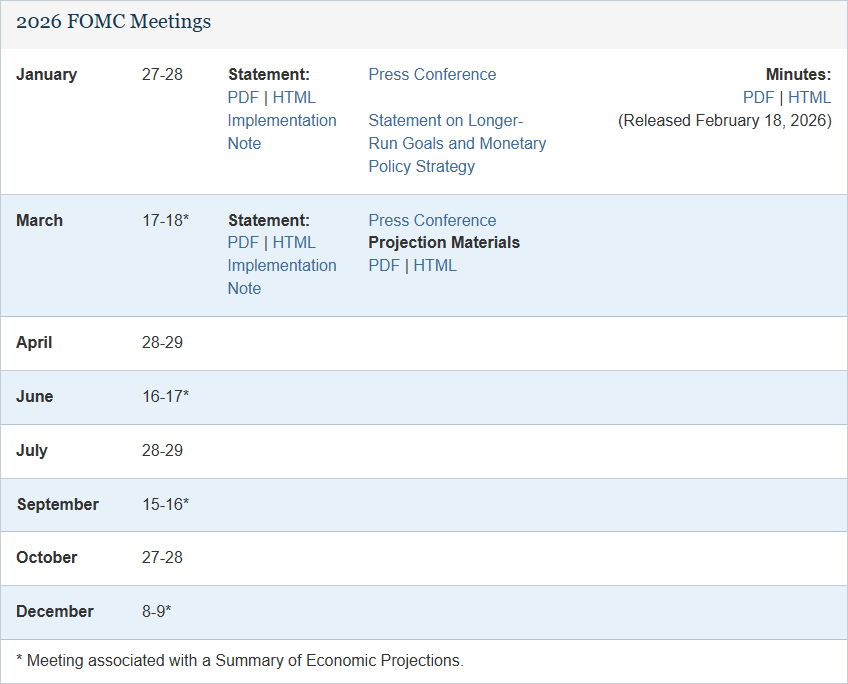Open Statement on Longer-Run Goals link
Viewport: 848px width, 684px height.
coord(457,143)
